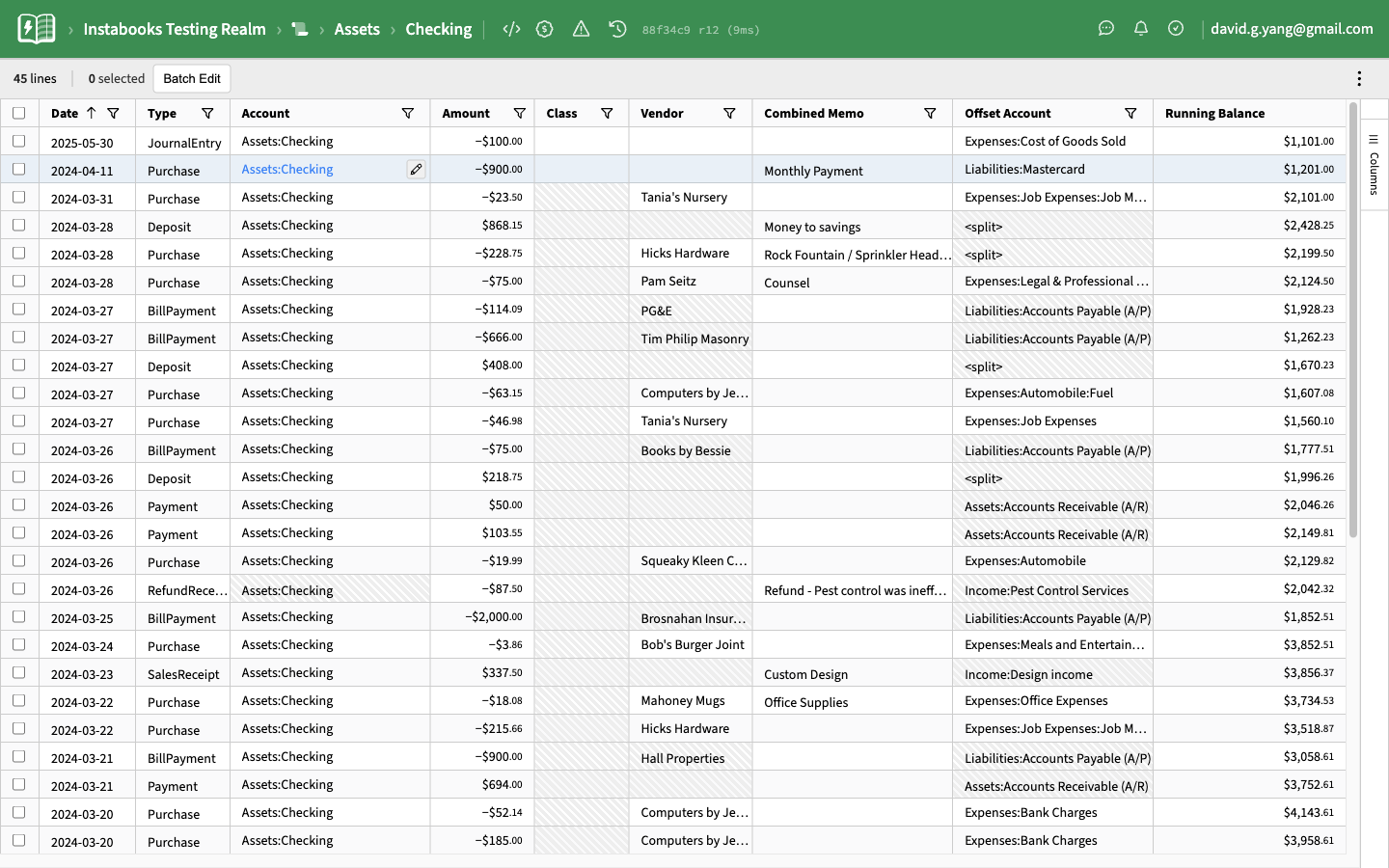Open the Instabooks logo home icon
This screenshot has height=868, width=1389.
tap(37, 29)
